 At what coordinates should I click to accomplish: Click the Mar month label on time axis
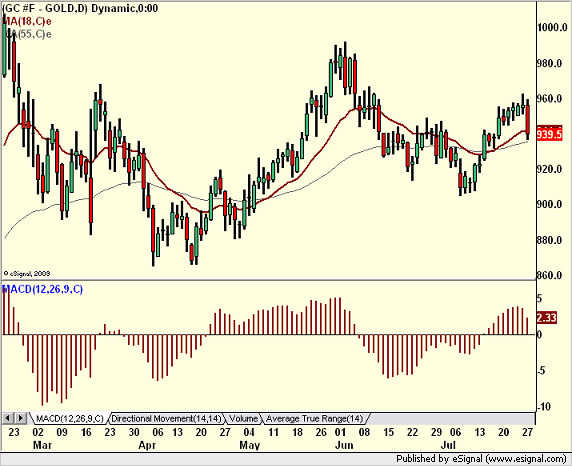coord(42,445)
